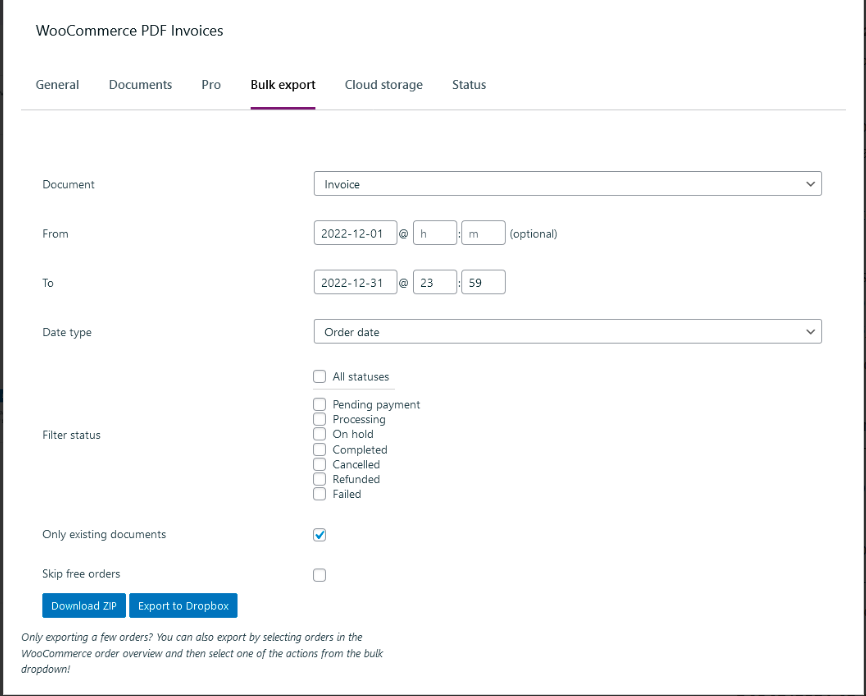
Task: Open the Cloud storage tab
Action: point(383,85)
